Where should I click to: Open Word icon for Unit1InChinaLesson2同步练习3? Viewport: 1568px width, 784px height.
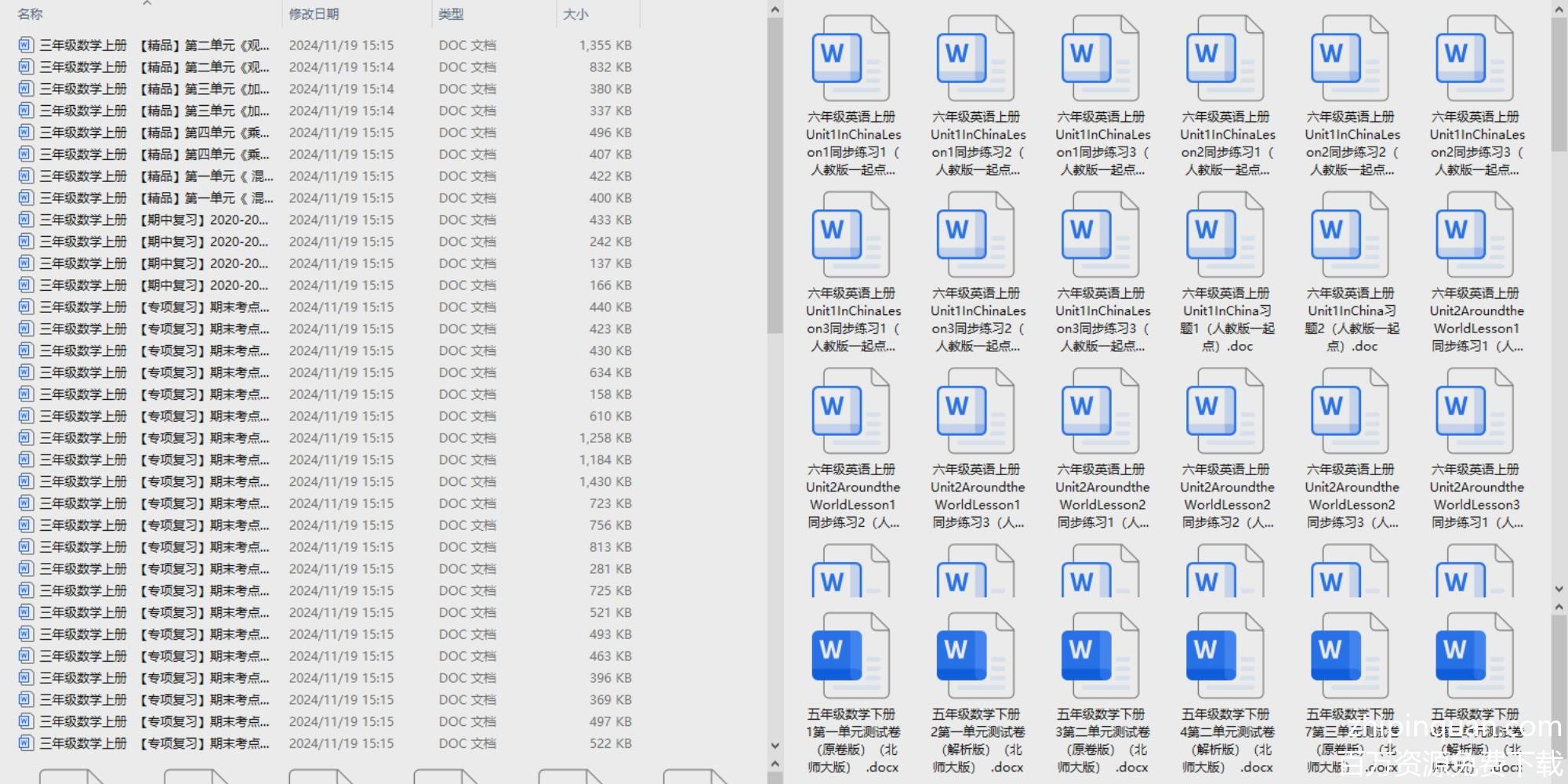click(x=1475, y=59)
